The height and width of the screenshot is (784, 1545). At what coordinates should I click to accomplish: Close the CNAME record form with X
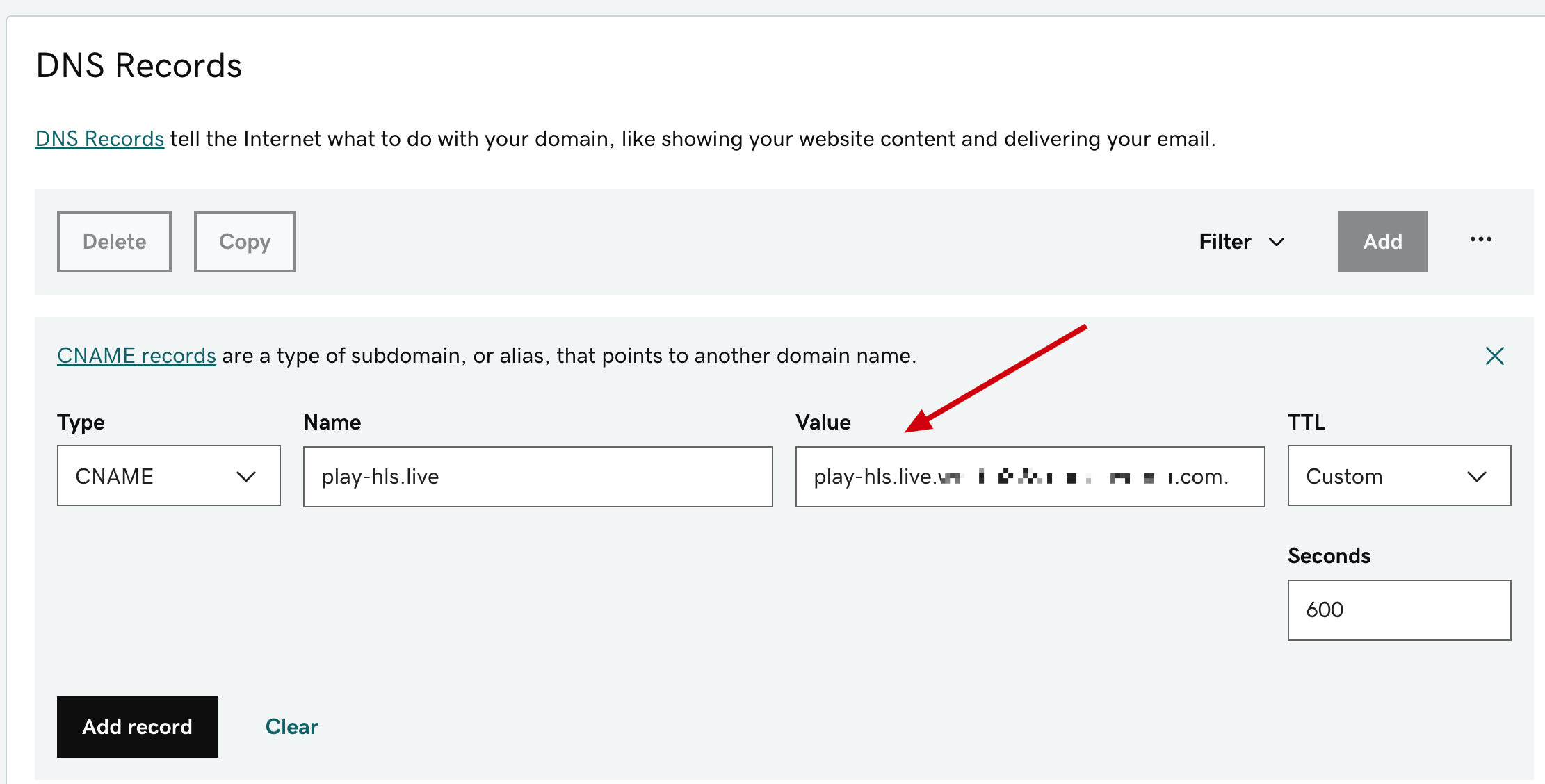point(1494,356)
